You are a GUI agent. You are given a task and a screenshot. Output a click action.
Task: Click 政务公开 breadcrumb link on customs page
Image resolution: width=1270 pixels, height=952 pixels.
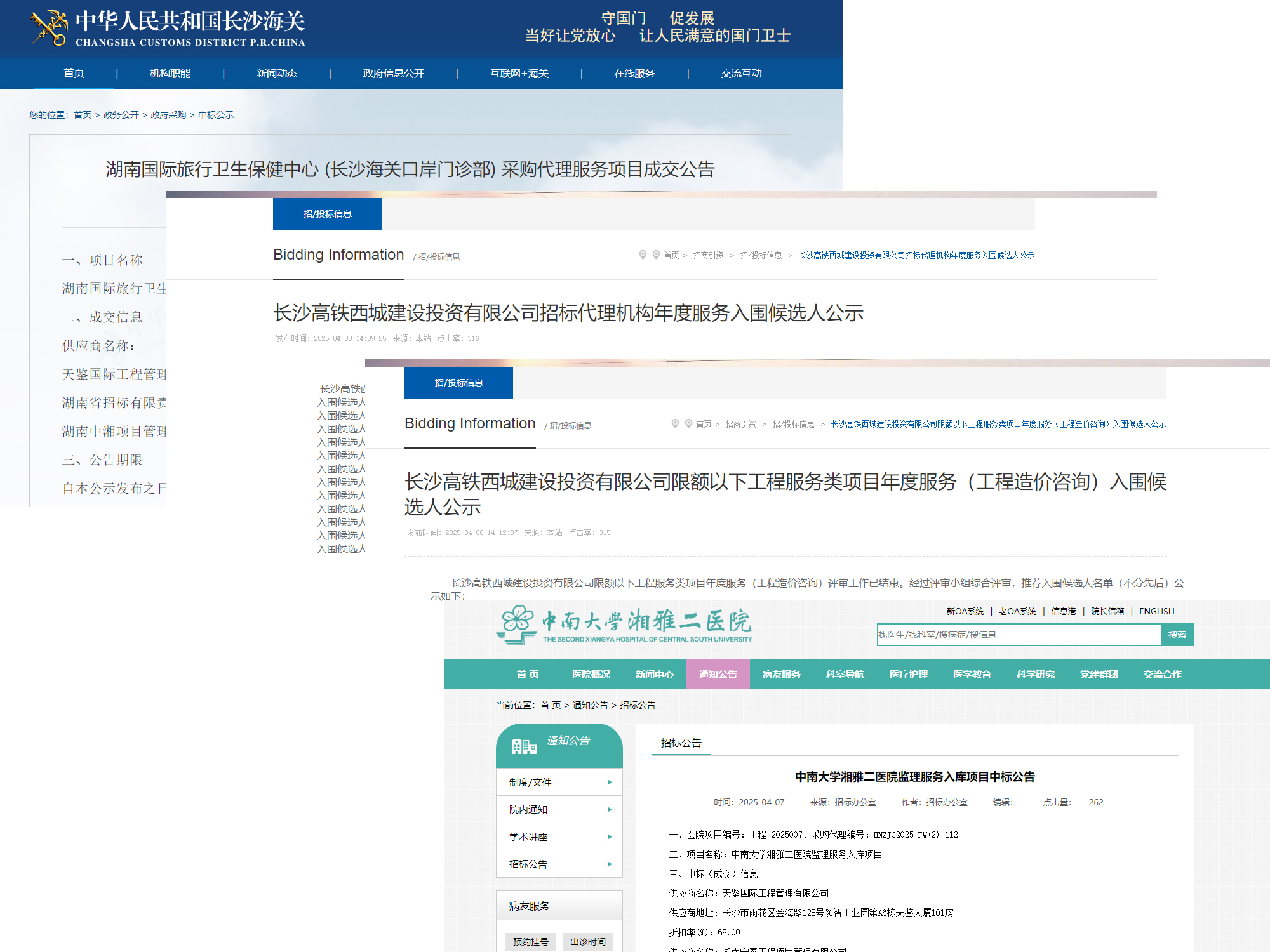(121, 115)
